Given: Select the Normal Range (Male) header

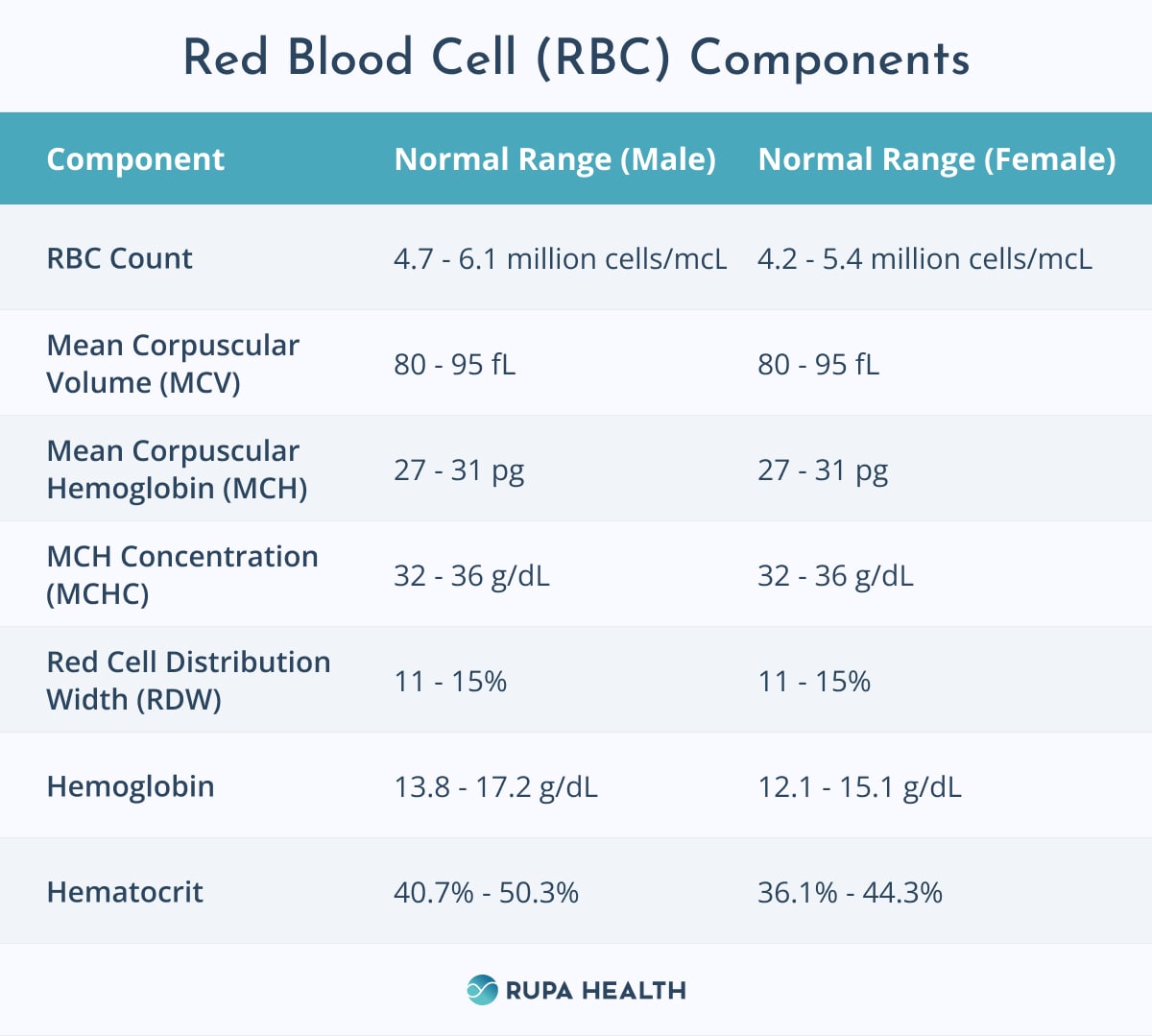Looking at the screenshot, I should pyautogui.click(x=555, y=159).
